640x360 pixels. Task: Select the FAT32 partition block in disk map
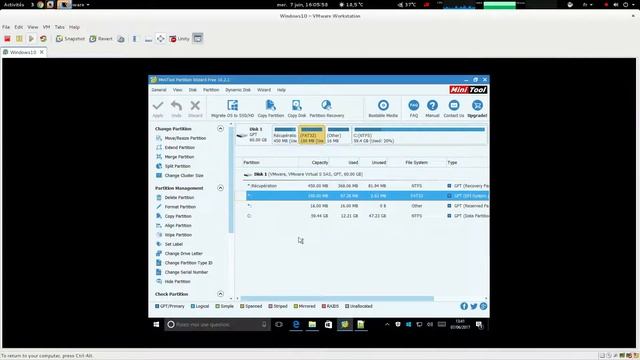[312, 135]
